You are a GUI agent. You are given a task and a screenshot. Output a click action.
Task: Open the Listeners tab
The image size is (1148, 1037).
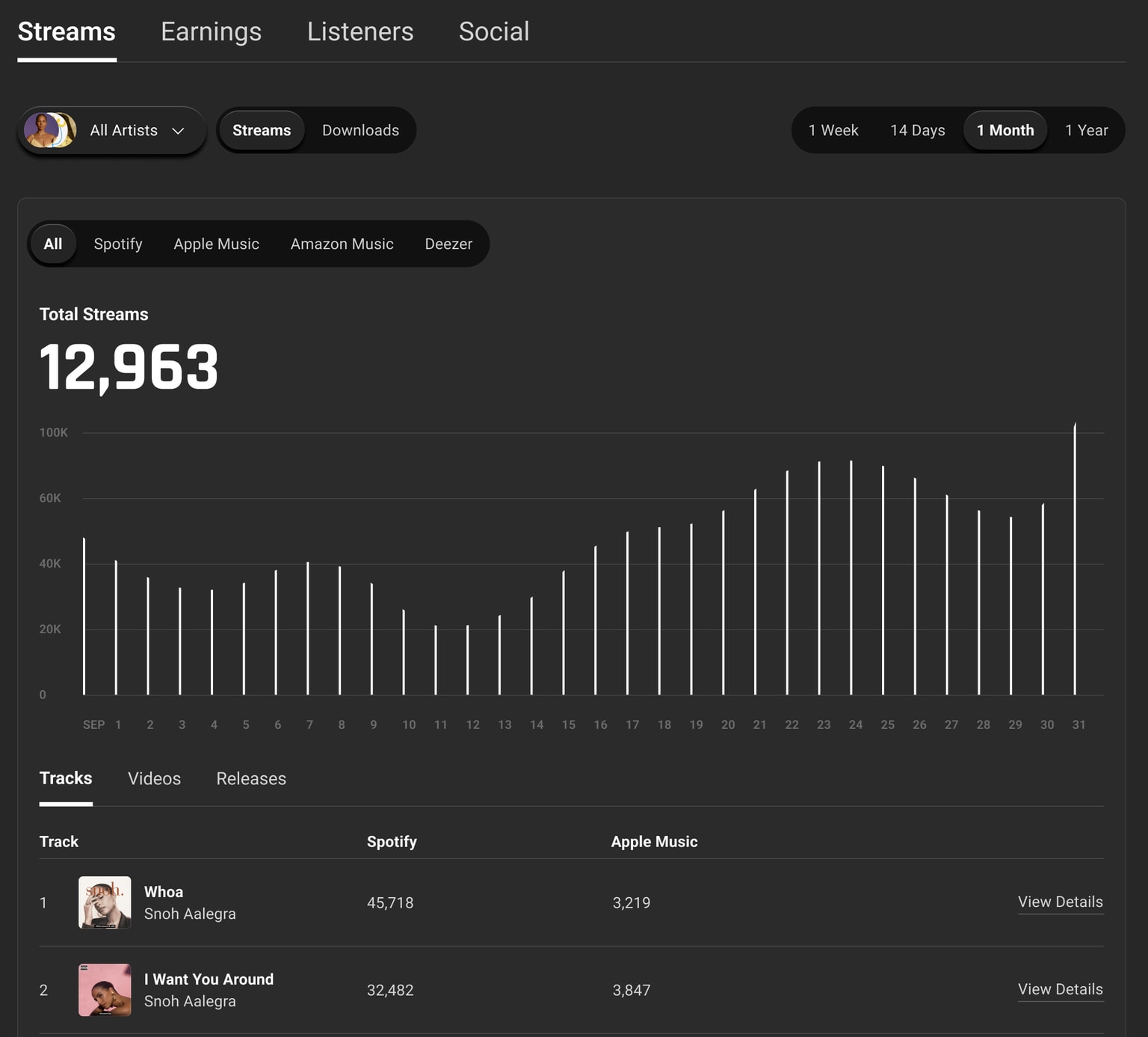[x=359, y=31]
